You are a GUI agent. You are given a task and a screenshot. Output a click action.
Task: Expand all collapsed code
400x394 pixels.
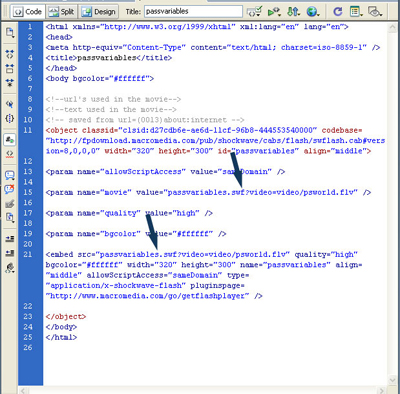10,83
